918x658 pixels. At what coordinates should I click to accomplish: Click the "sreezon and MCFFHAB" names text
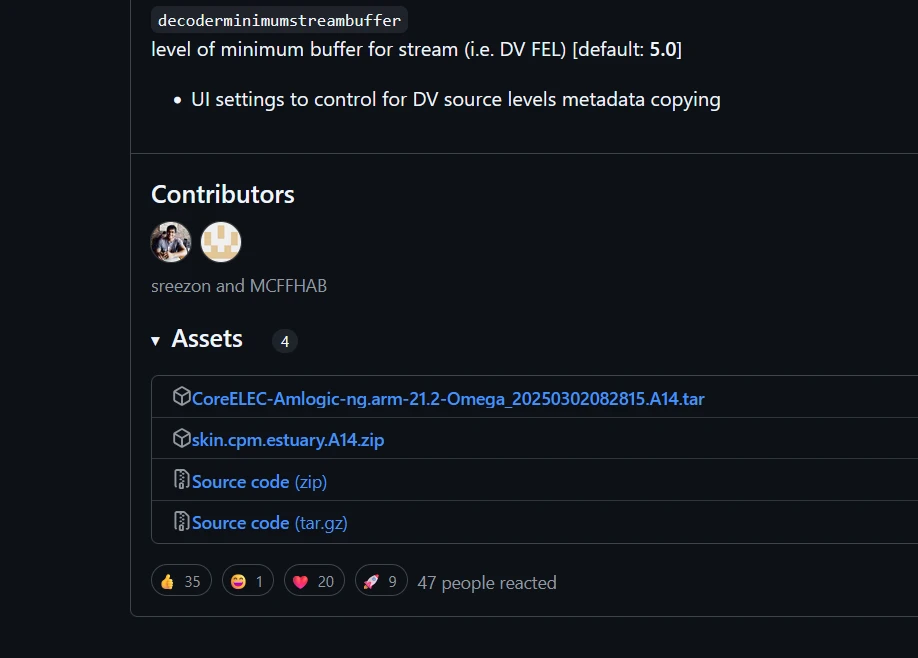239,286
